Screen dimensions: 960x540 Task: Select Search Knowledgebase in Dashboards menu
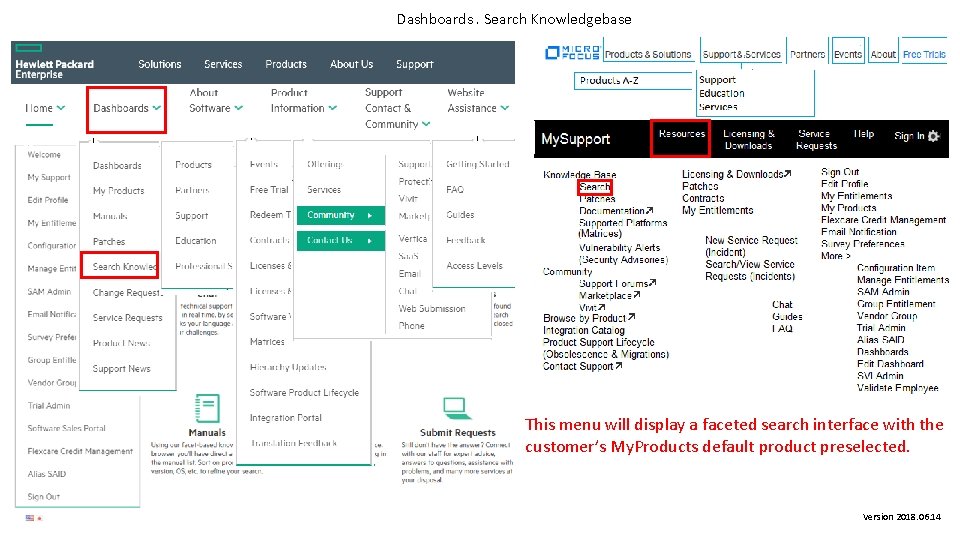pos(124,266)
